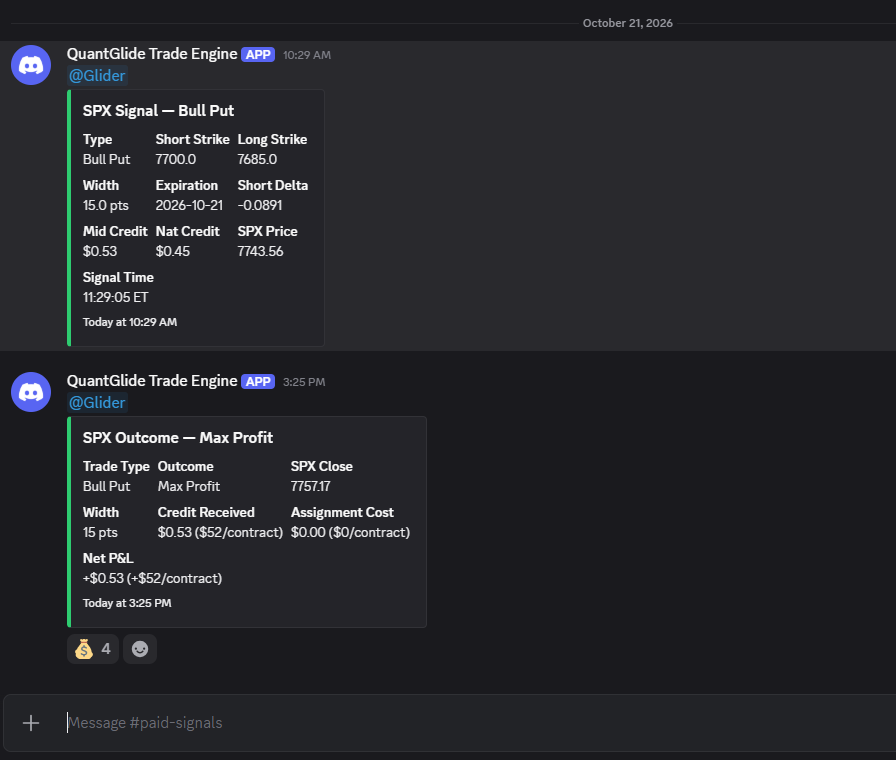Open the @Glider mention in the 10:29 AM message
The width and height of the screenshot is (896, 760).
click(x=97, y=75)
